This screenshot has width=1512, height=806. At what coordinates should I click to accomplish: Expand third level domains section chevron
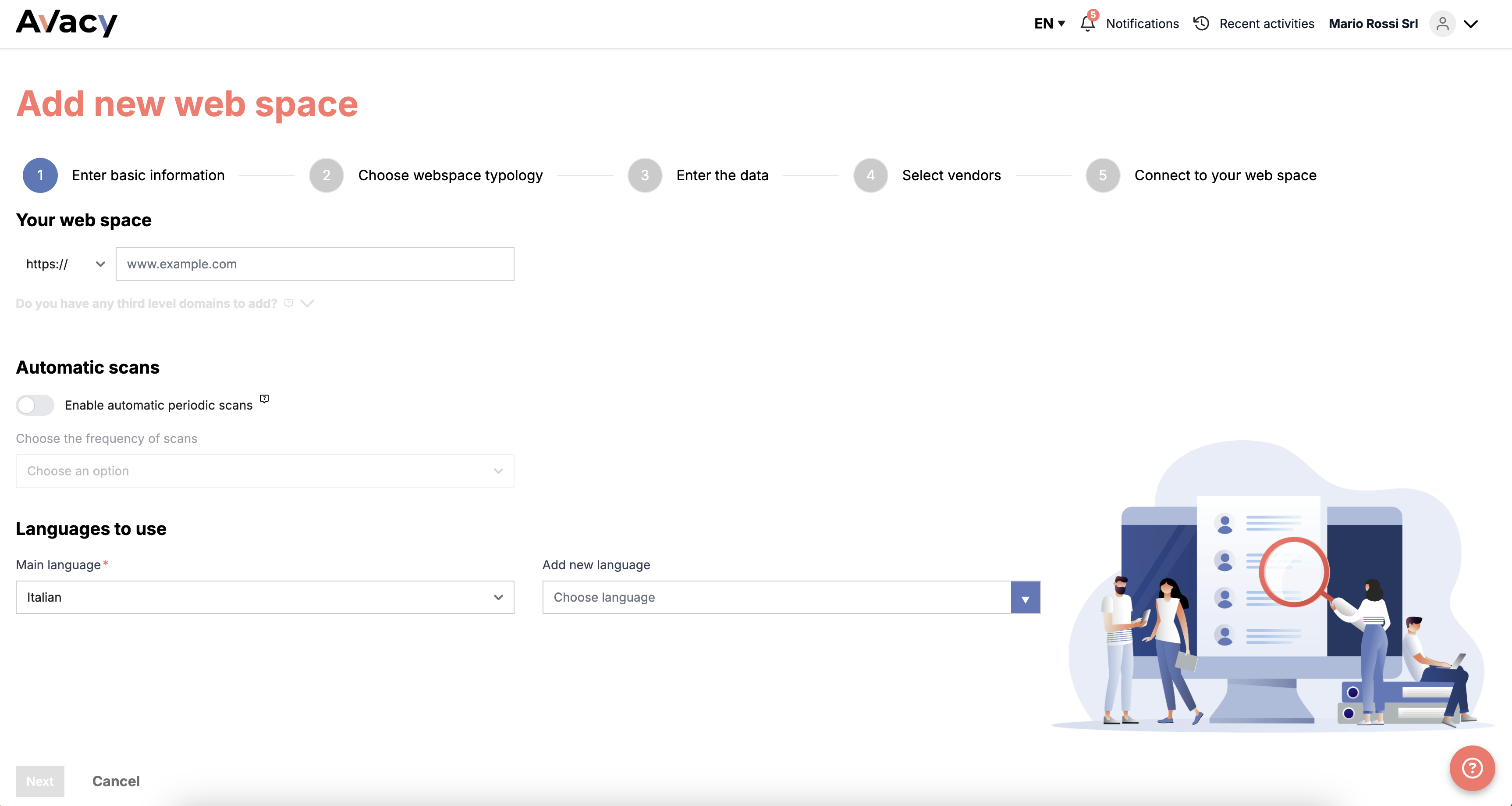point(308,303)
